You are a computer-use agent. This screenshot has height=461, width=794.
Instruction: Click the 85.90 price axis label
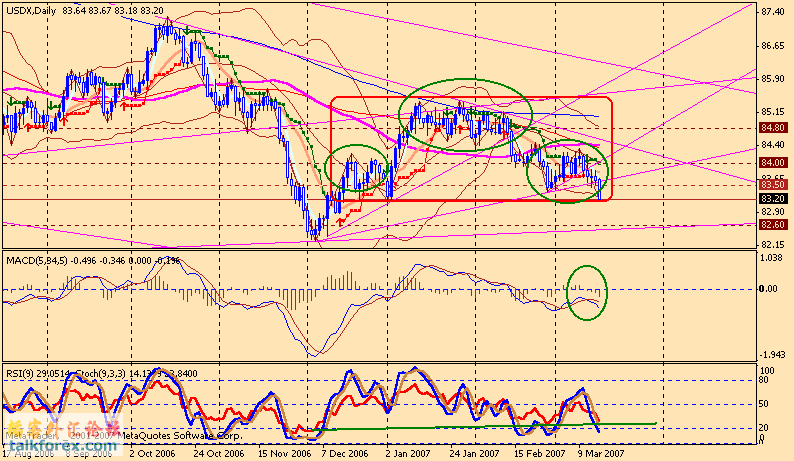(x=772, y=79)
